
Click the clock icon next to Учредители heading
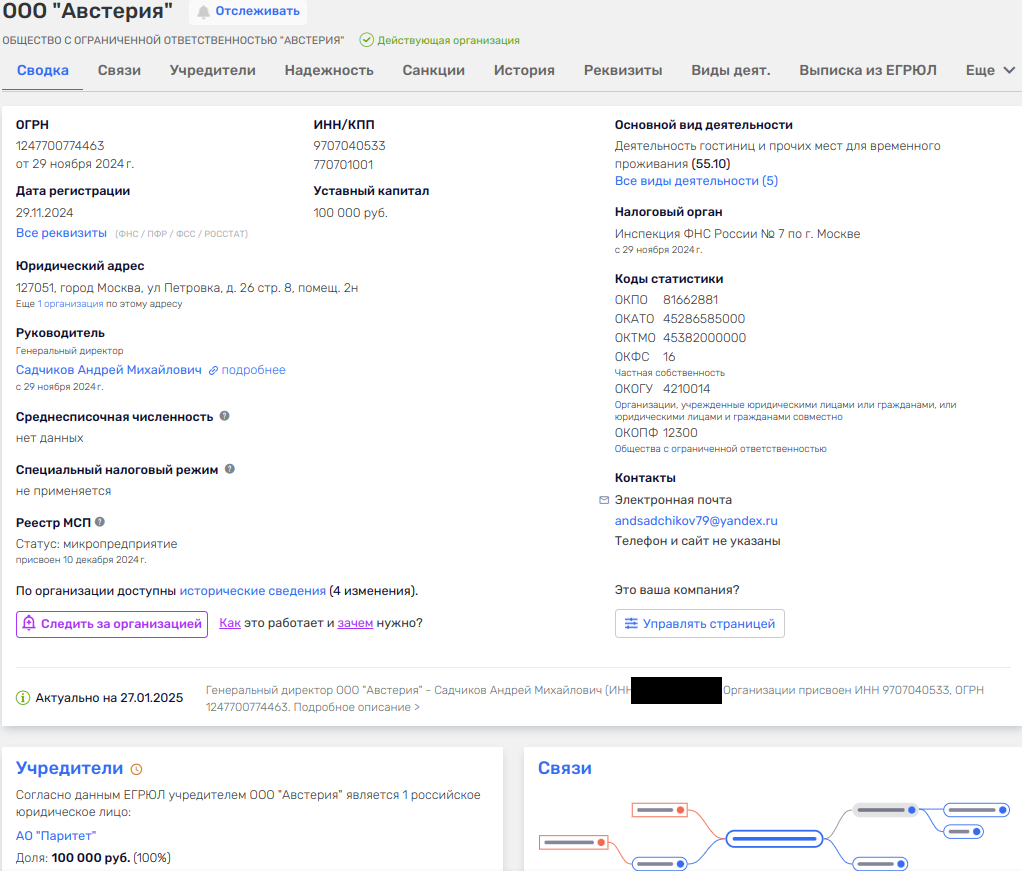pyautogui.click(x=136, y=769)
